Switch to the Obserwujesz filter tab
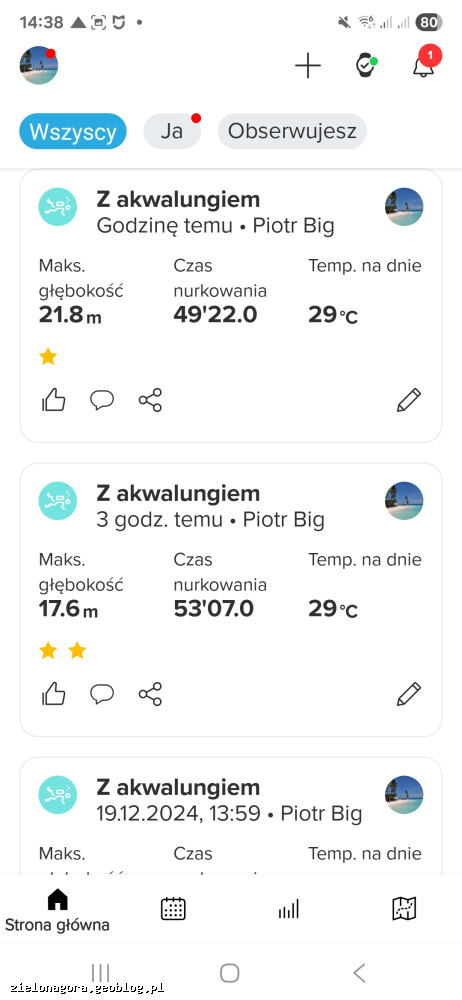 tap(292, 131)
